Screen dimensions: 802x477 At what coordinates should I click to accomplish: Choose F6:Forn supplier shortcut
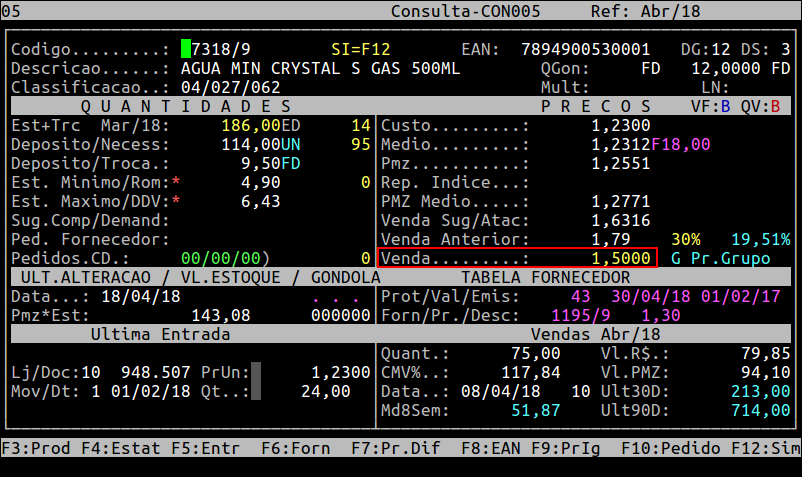291,448
